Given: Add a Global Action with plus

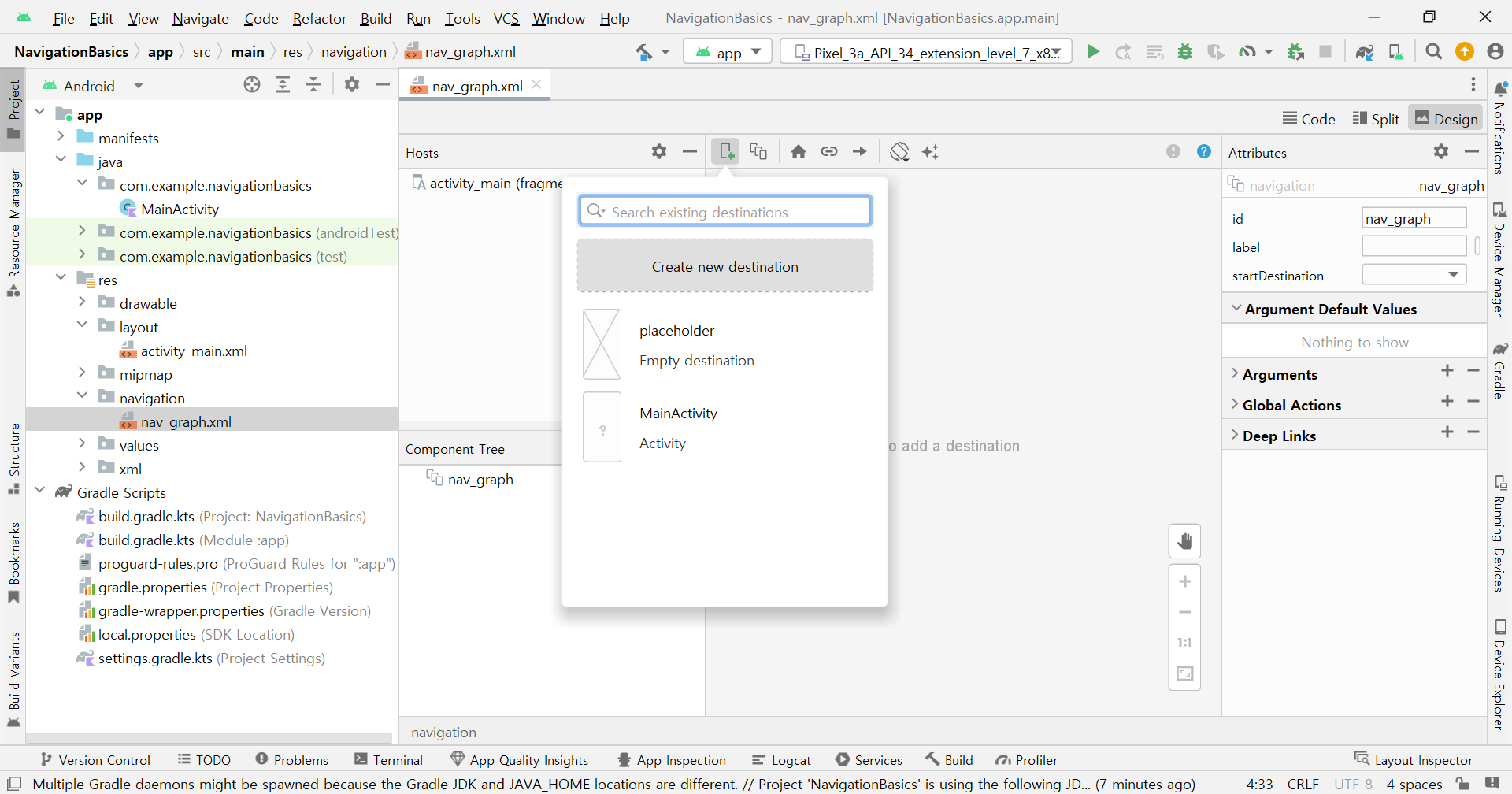Looking at the screenshot, I should pos(1447,401).
